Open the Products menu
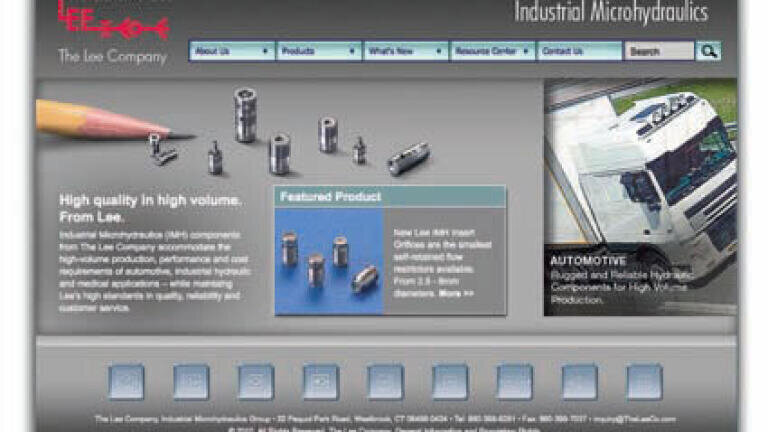Viewport: 768px width, 432px height. pos(319,51)
